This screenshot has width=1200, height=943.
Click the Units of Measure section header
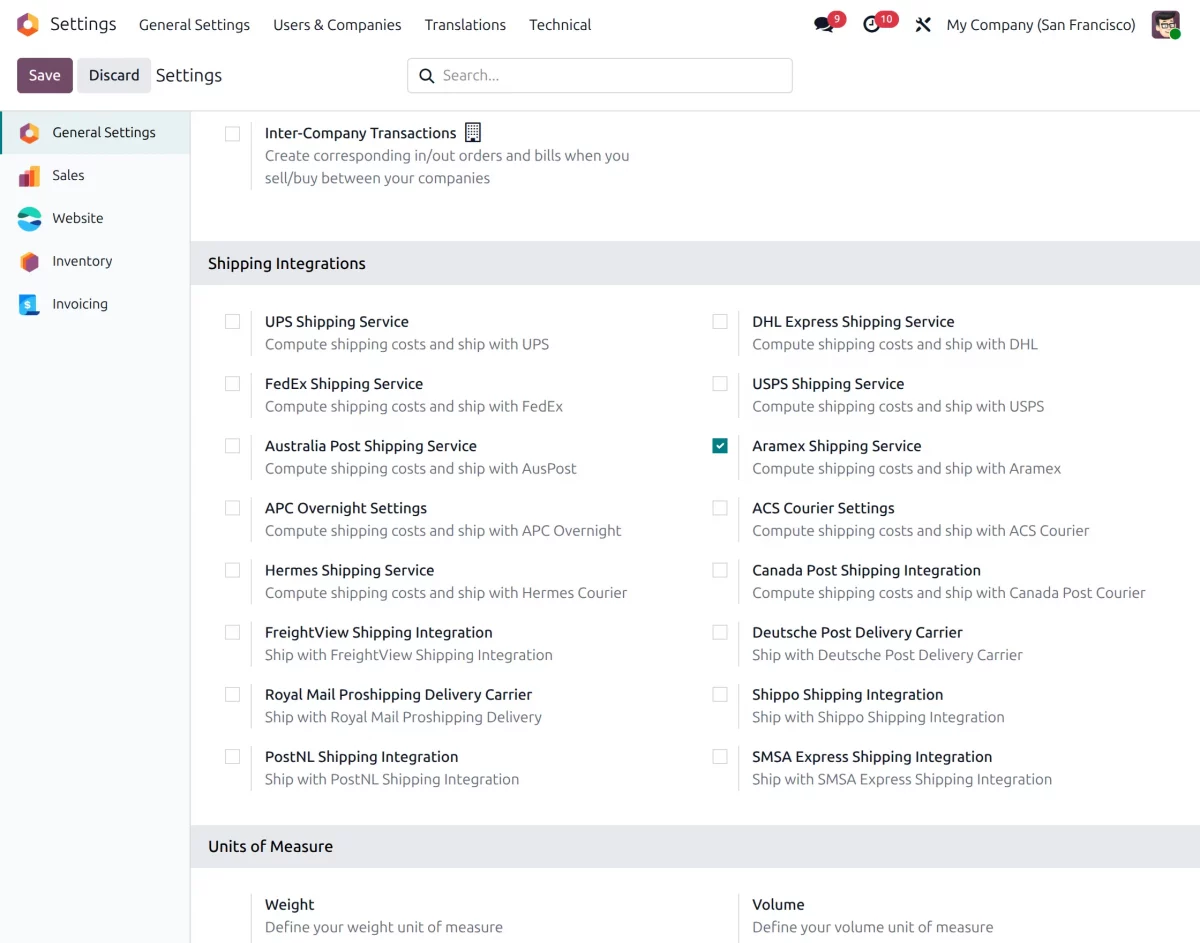click(x=695, y=847)
